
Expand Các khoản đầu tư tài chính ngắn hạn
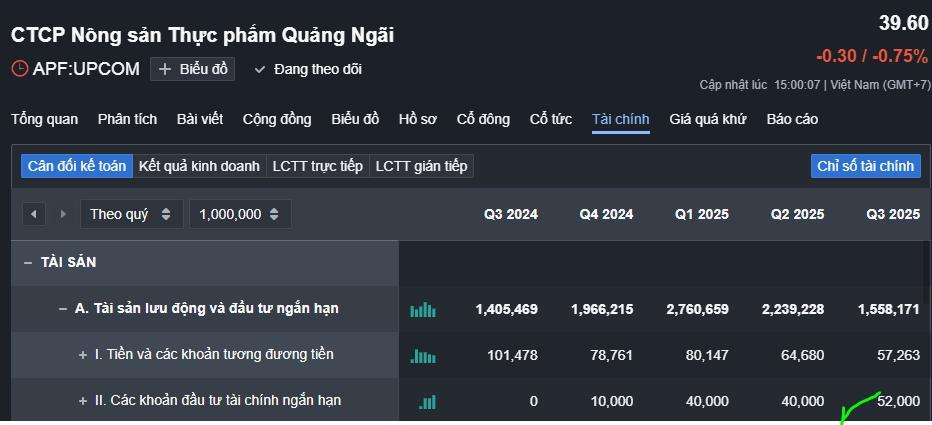tap(83, 401)
